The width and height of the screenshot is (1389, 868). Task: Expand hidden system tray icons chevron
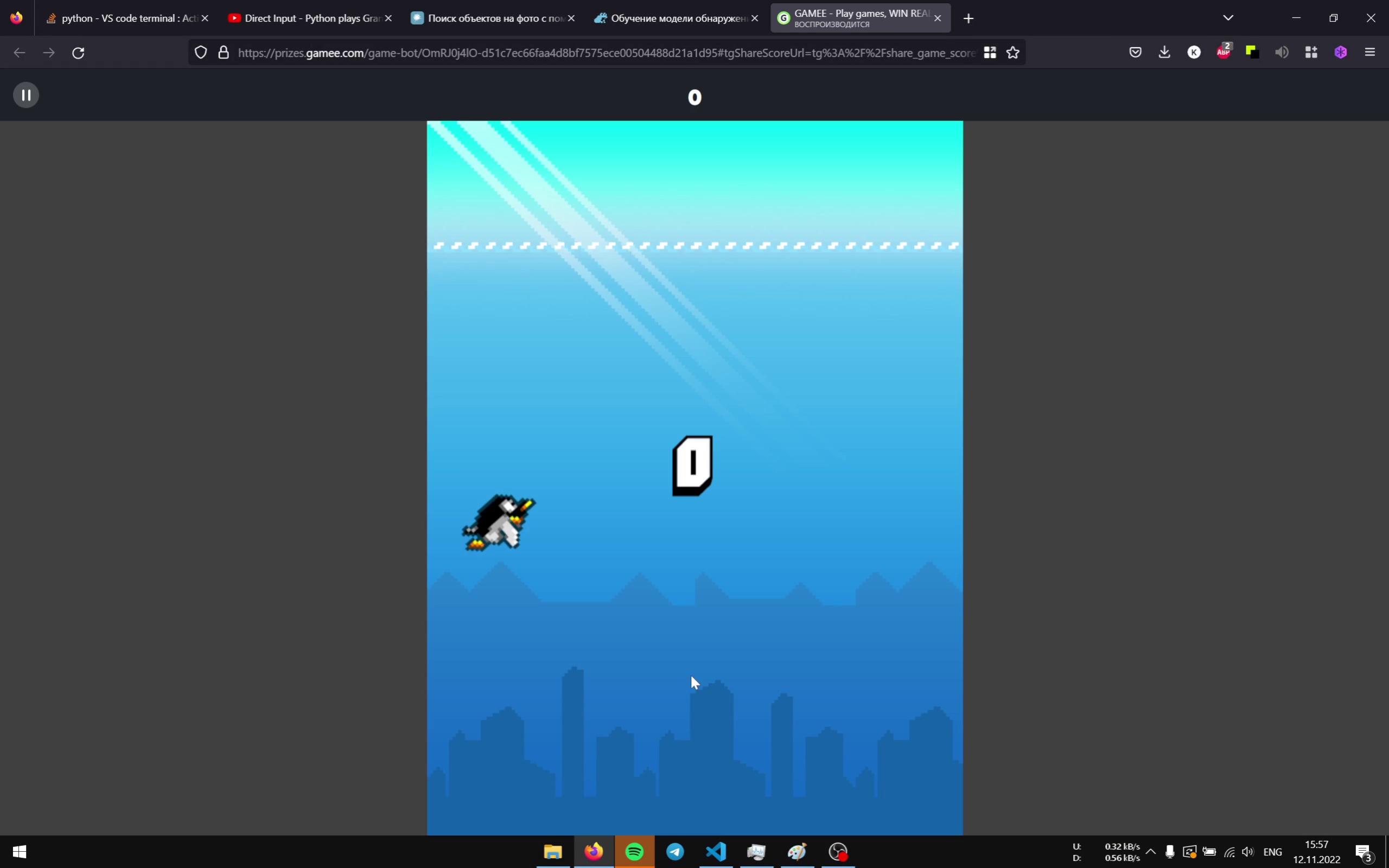click(x=1151, y=851)
